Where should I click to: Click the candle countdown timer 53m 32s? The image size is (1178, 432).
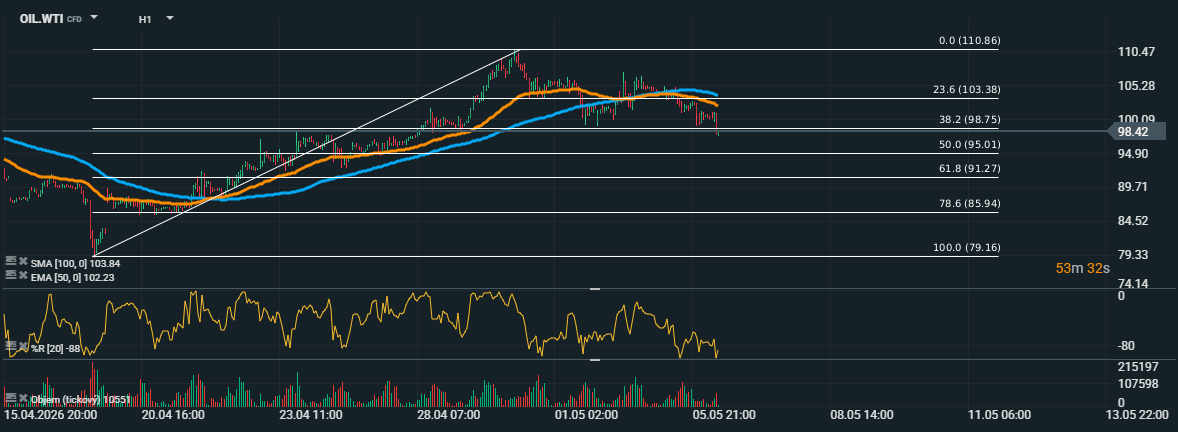pyautogui.click(x=1082, y=268)
